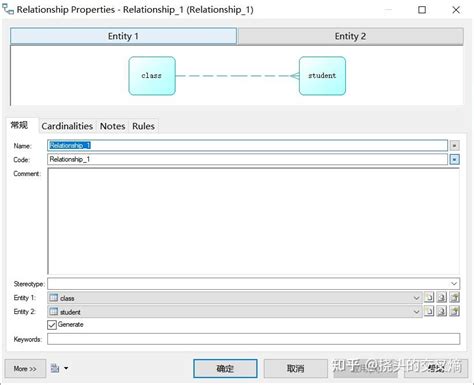474x385 pixels.
Task: Open the Notes tab
Action: tap(112, 126)
